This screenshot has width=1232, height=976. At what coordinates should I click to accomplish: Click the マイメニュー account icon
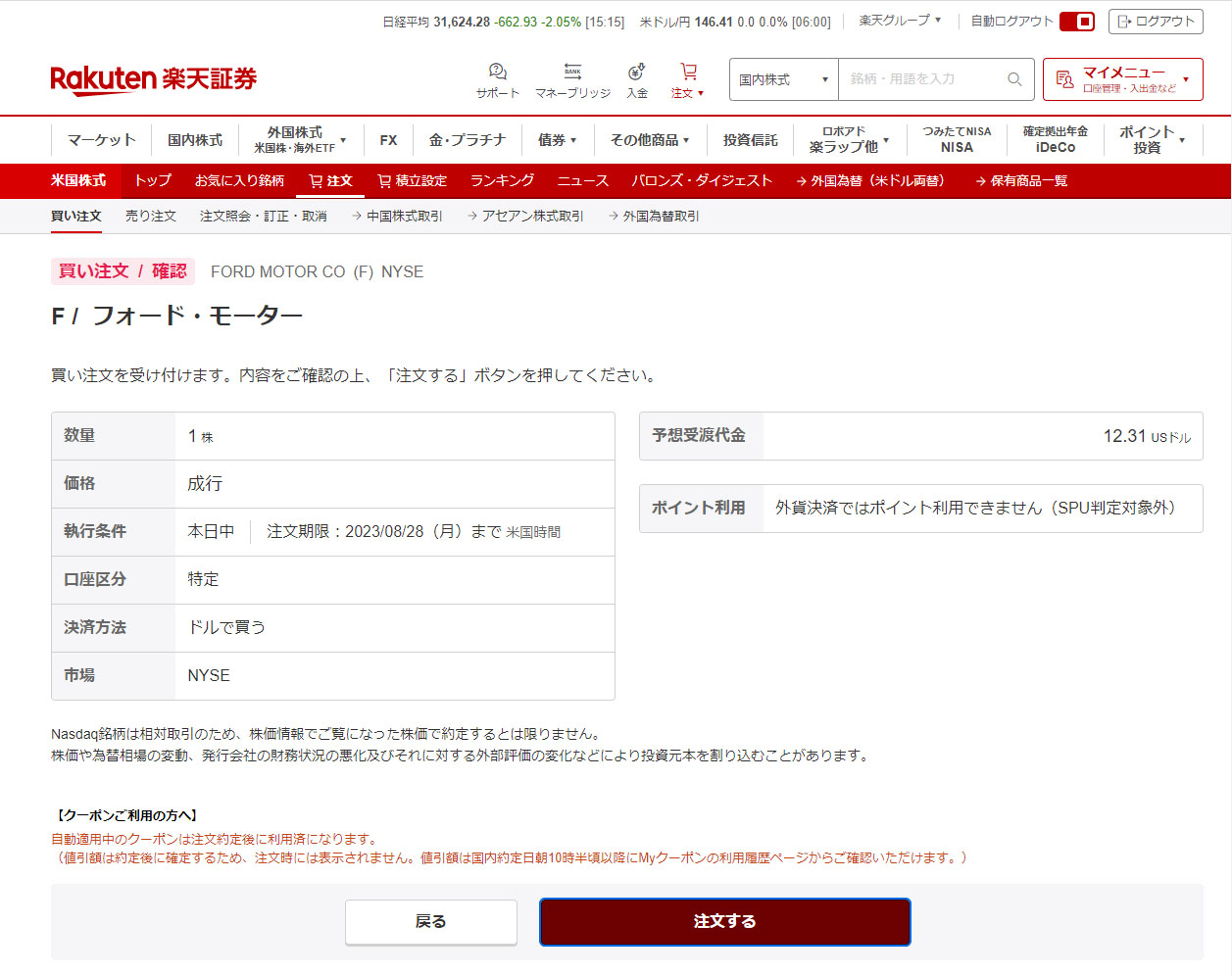(x=1065, y=79)
